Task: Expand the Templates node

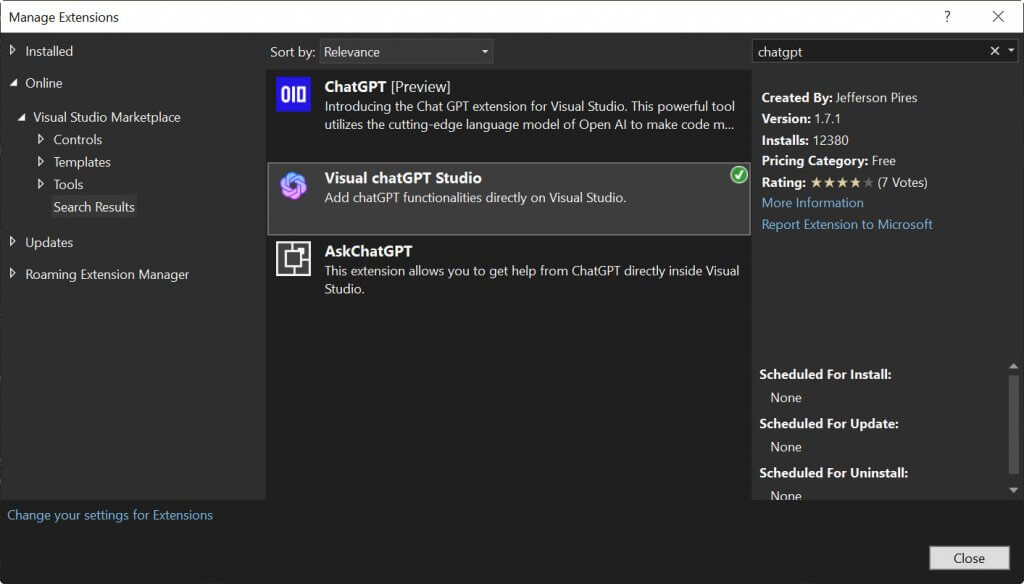Action: coord(40,161)
